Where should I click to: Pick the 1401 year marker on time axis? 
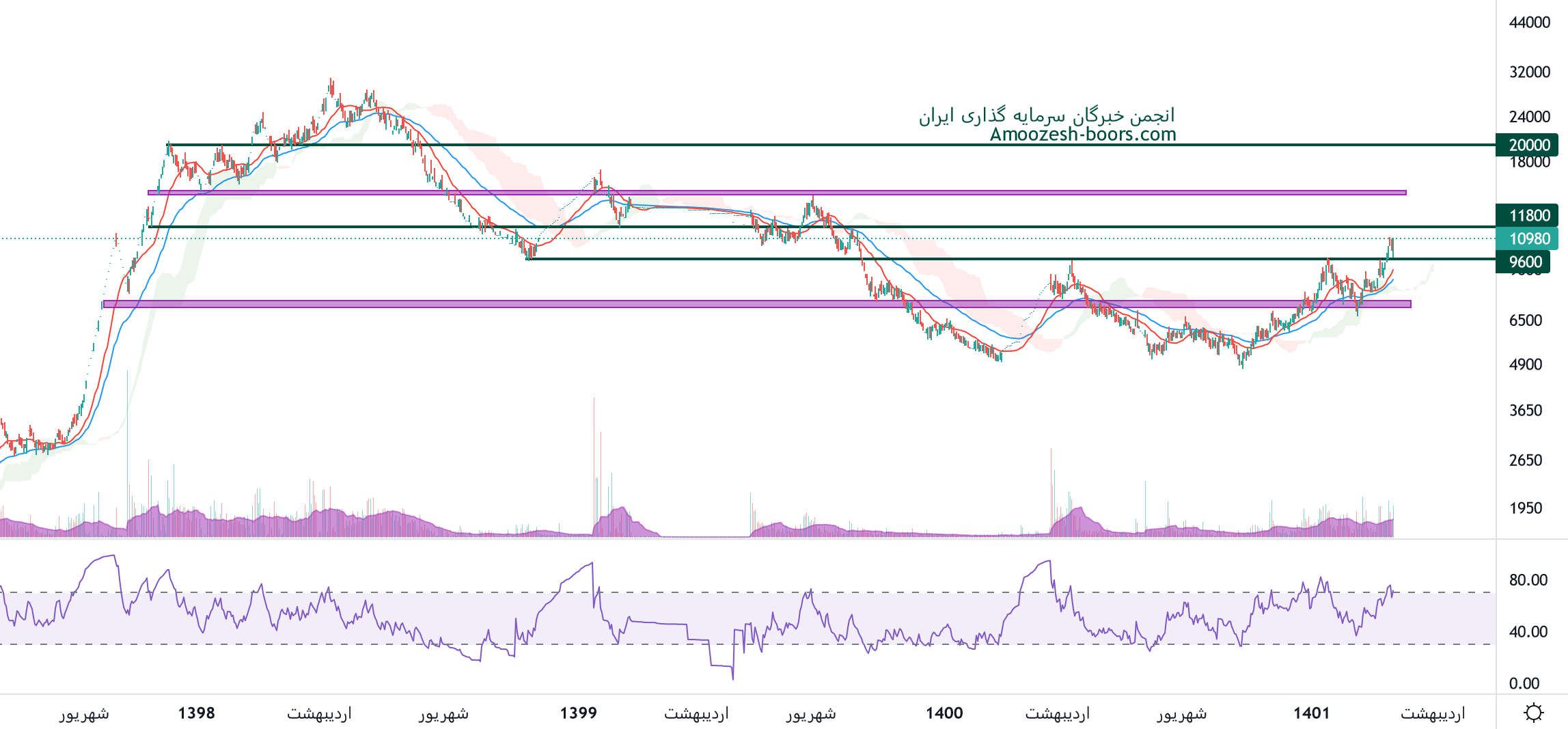[x=1311, y=713]
